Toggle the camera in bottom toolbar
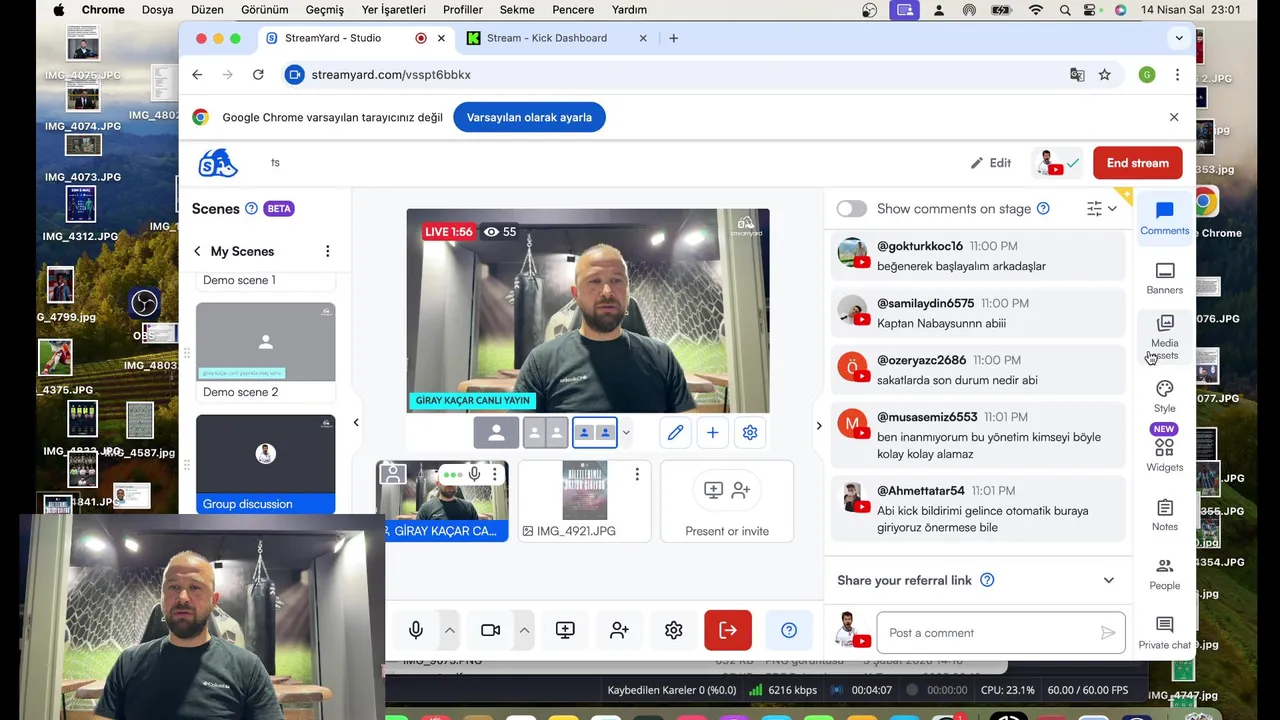Viewport: 1280px width, 720px height. coord(490,630)
